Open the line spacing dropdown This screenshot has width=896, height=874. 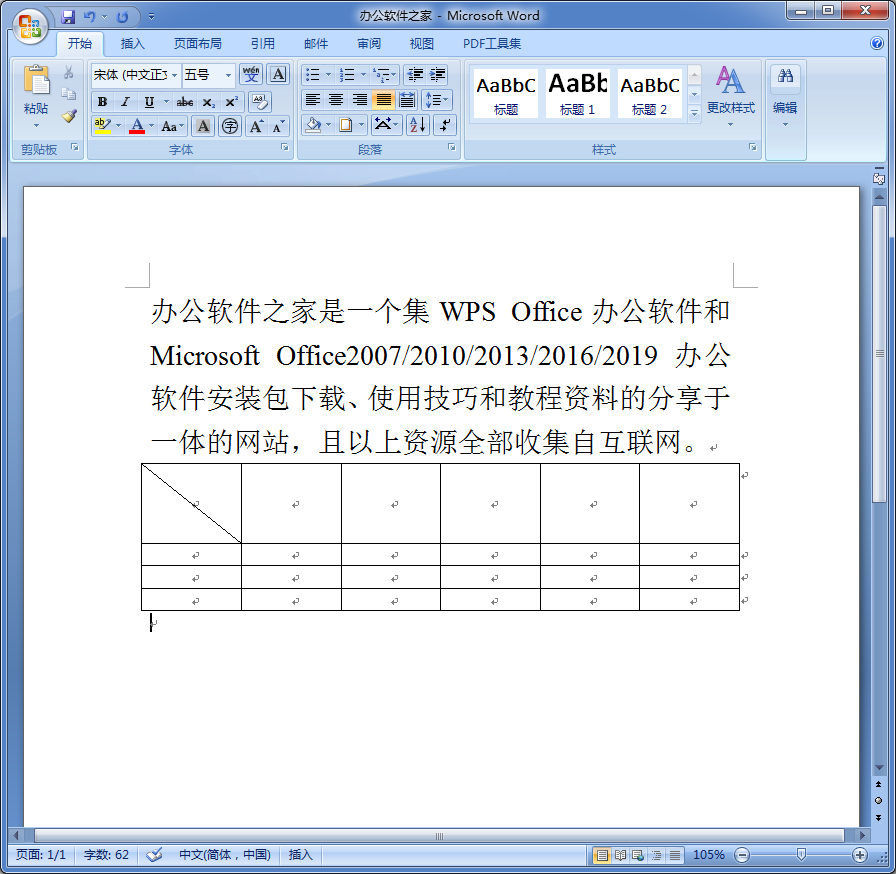click(x=437, y=100)
